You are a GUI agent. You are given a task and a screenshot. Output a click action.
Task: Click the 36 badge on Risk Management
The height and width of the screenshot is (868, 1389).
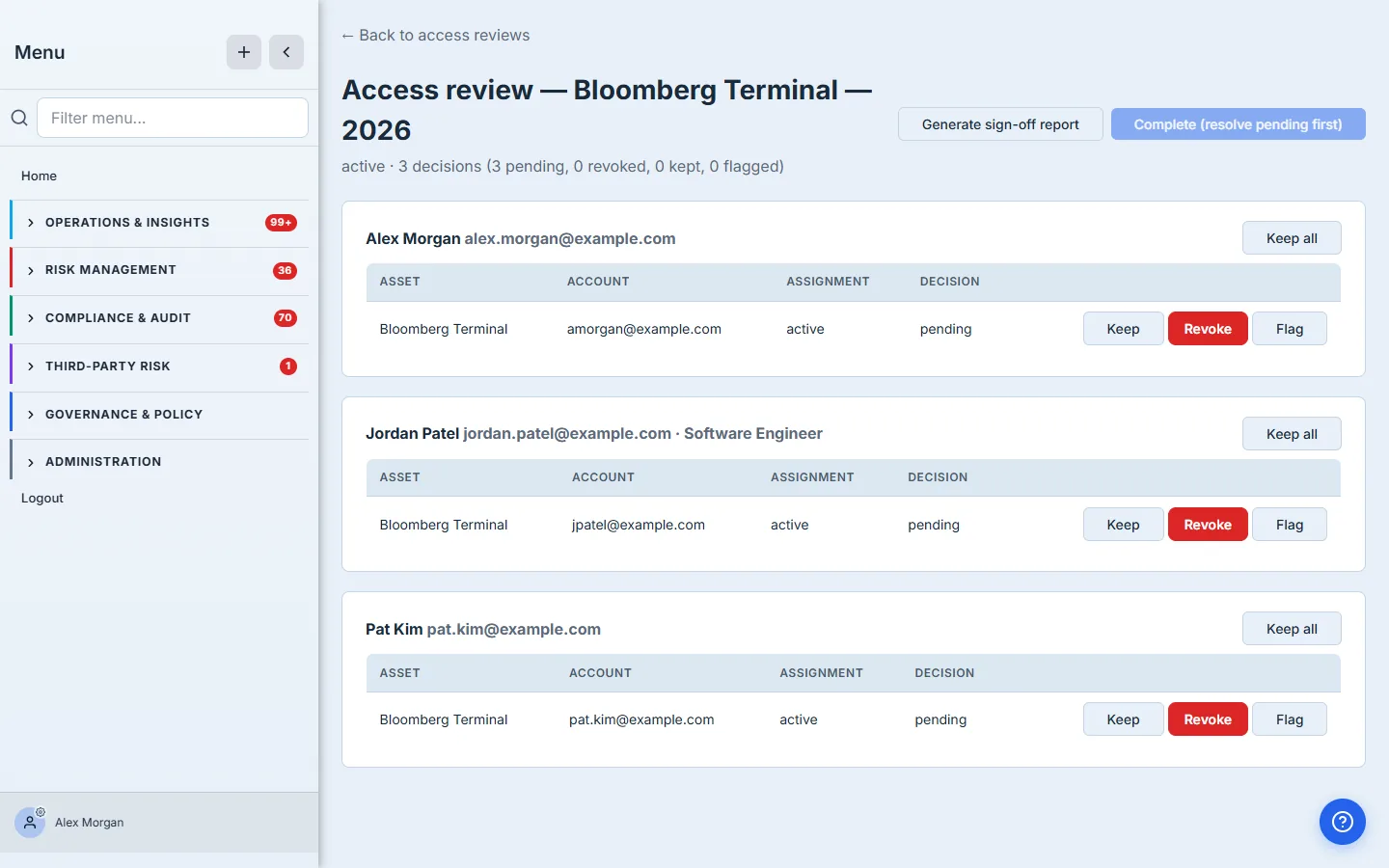point(285,271)
